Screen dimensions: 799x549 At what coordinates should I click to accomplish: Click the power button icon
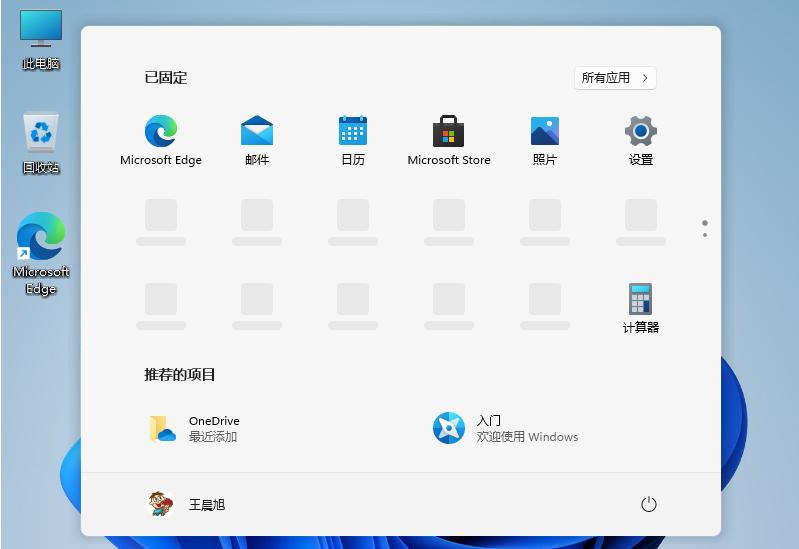648,504
